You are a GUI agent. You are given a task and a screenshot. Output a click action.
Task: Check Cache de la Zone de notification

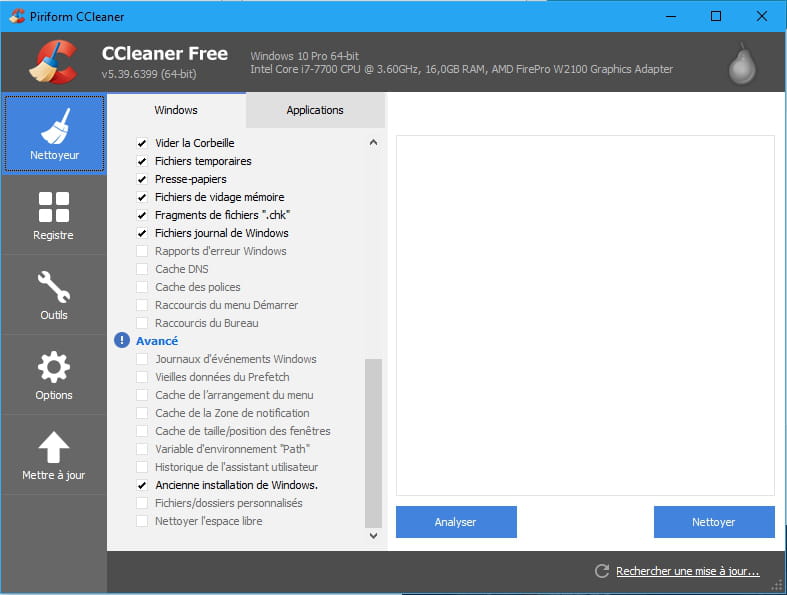[x=142, y=413]
